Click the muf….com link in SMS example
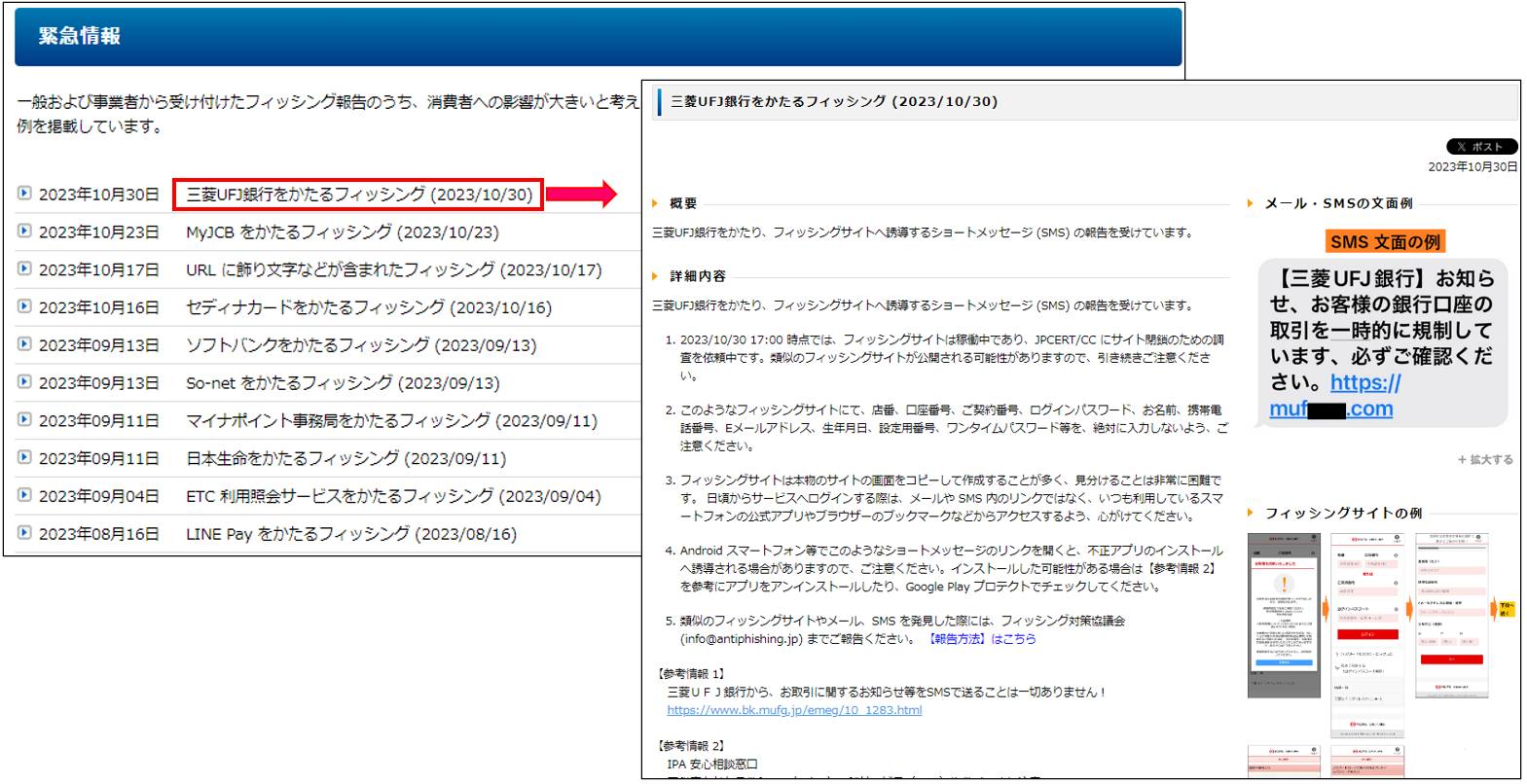 pos(1331,409)
